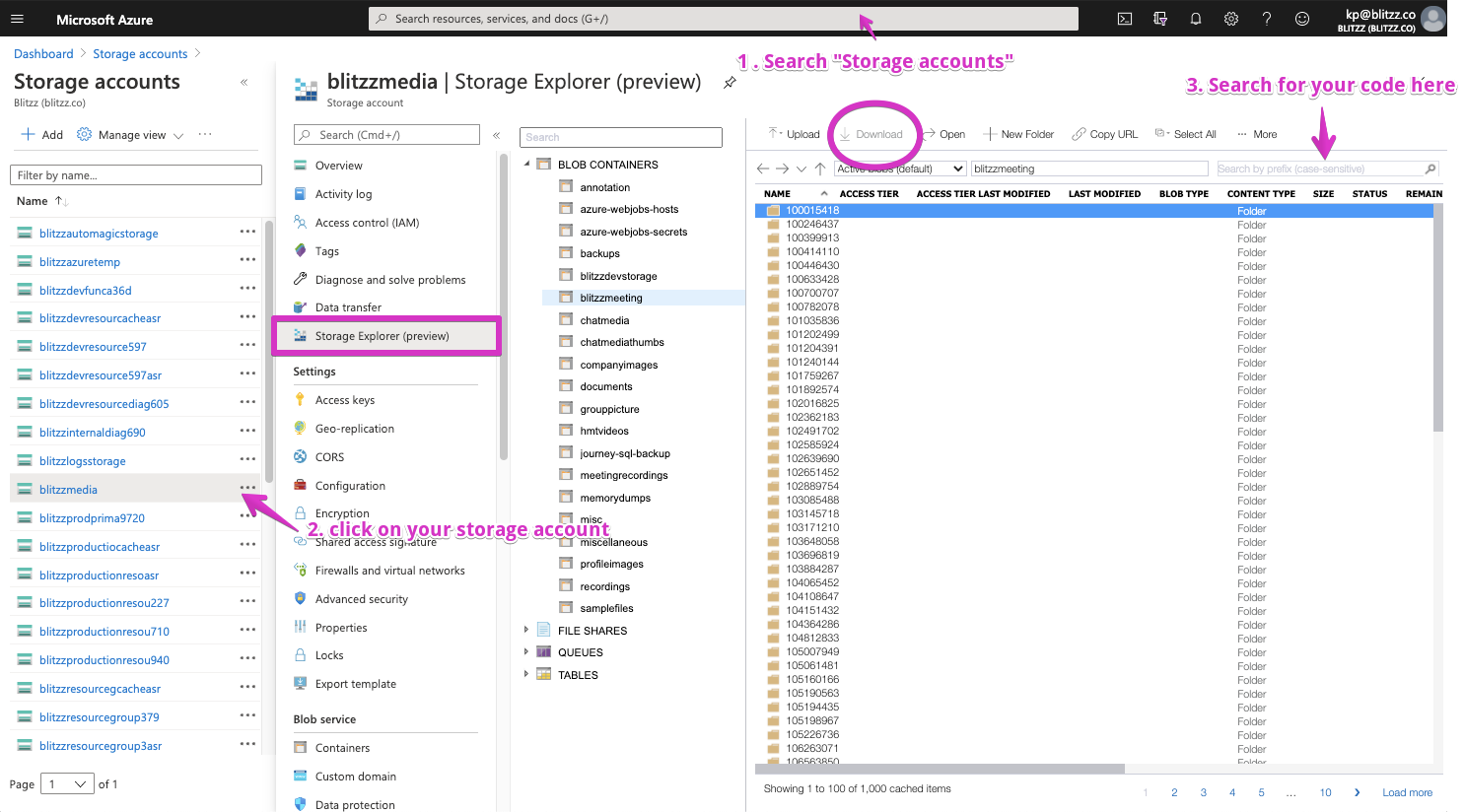Go back using the left arrow
This screenshot has width=1464, height=812.
[x=763, y=169]
